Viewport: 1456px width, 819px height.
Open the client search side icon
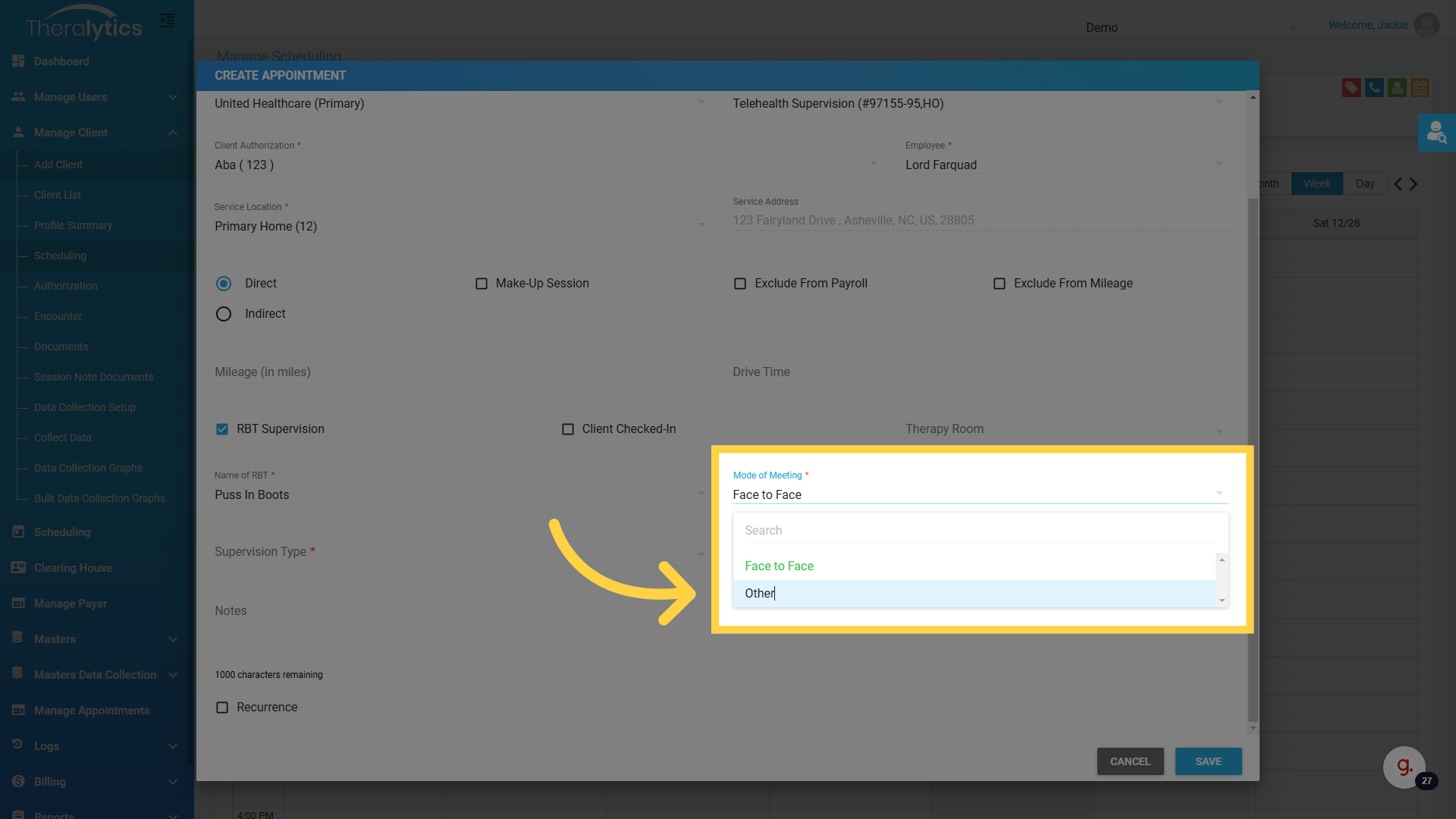(x=1436, y=133)
